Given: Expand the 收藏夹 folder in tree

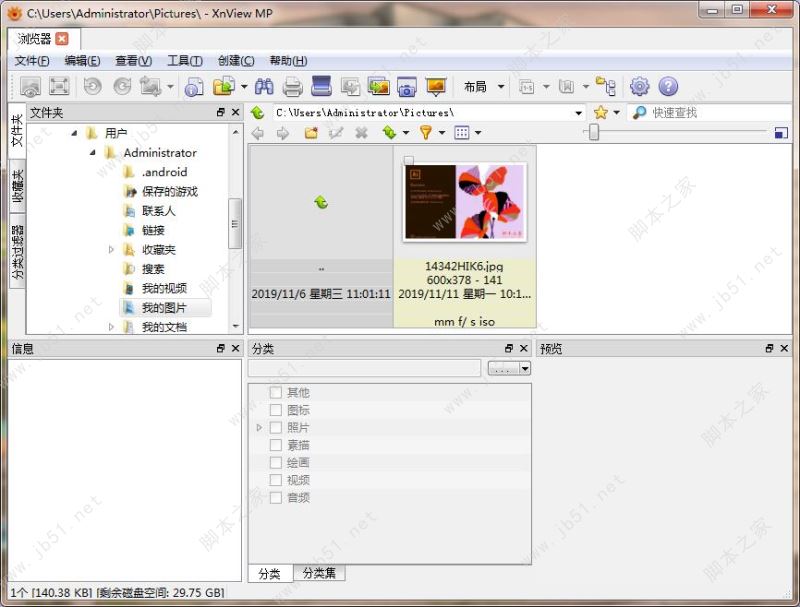Looking at the screenshot, I should tap(111, 249).
